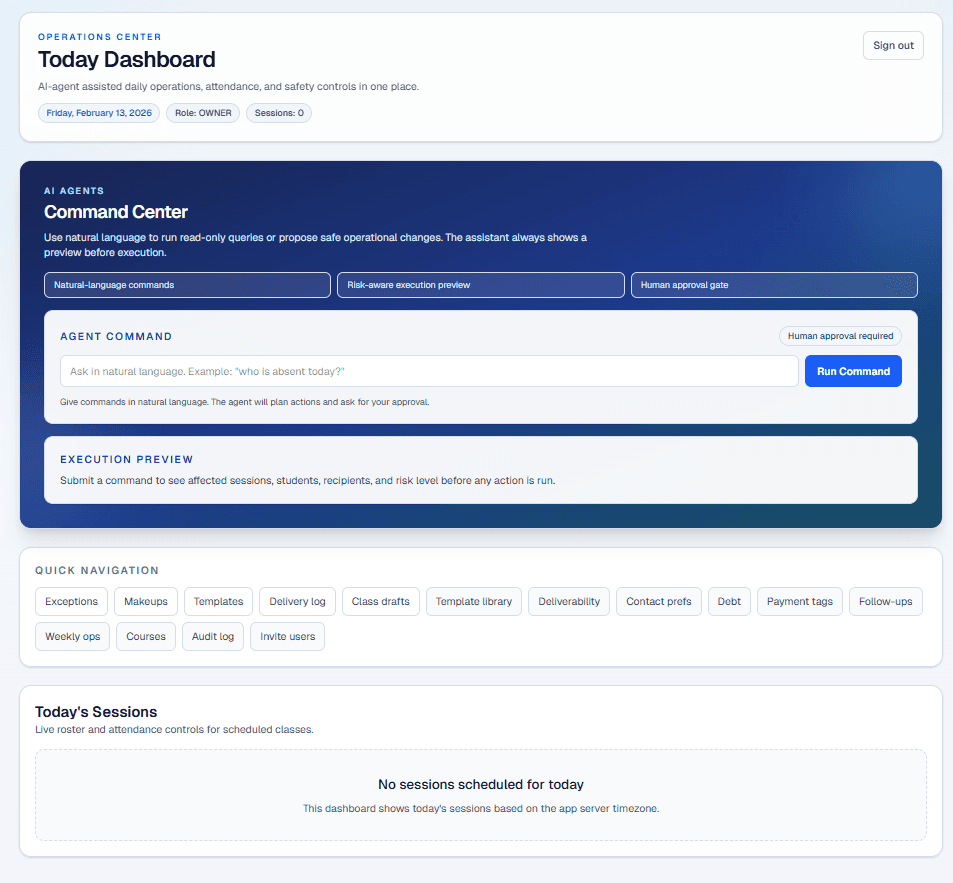This screenshot has height=883, width=953.
Task: Open Contact prefs settings
Action: point(658,601)
